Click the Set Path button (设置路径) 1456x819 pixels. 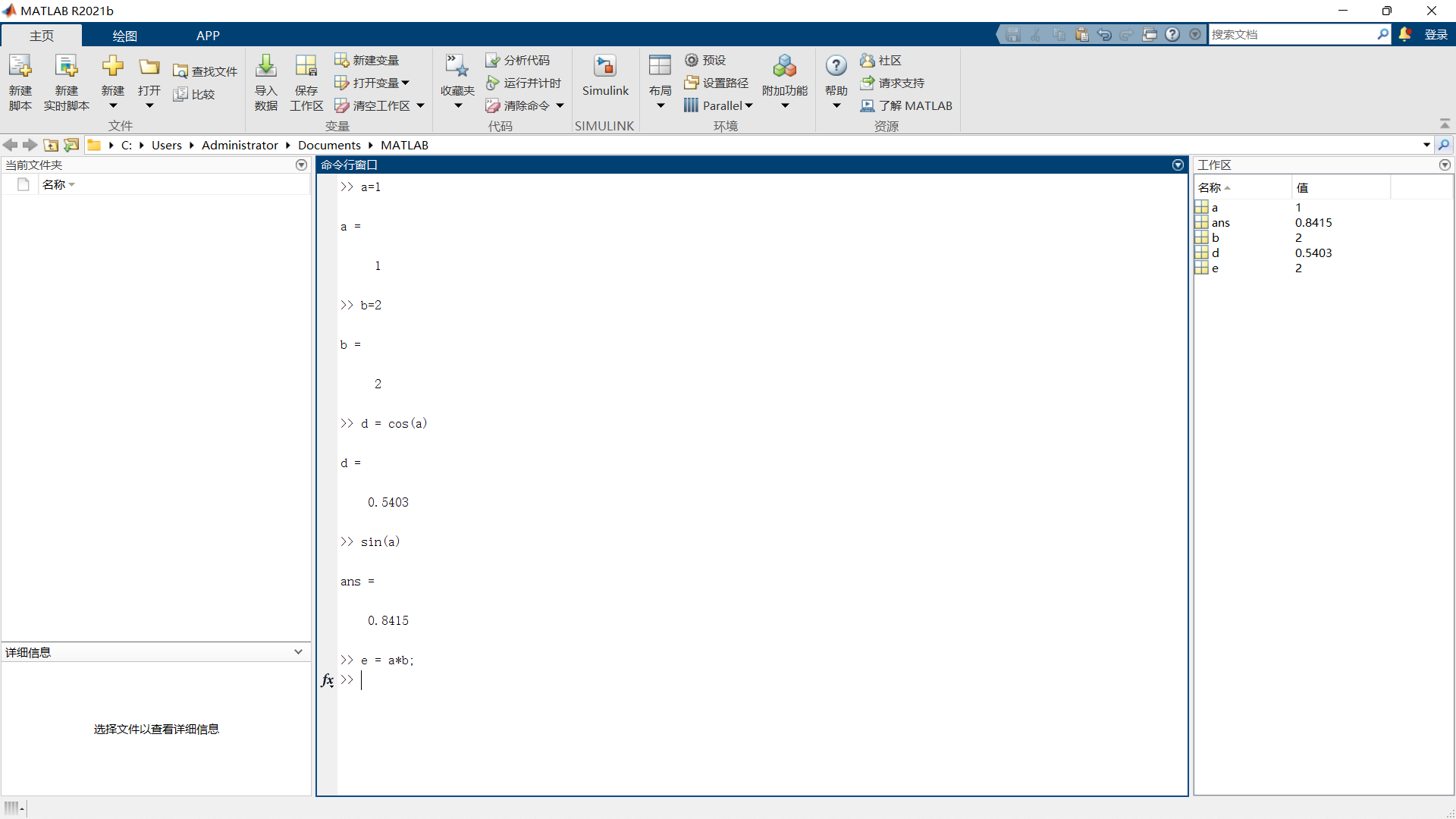pos(716,83)
